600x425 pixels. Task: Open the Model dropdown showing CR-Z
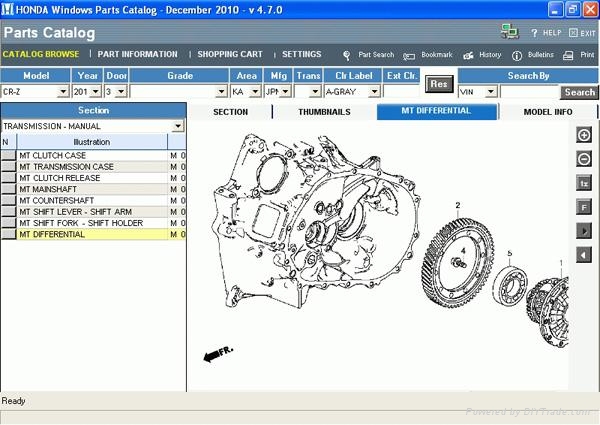(63, 92)
